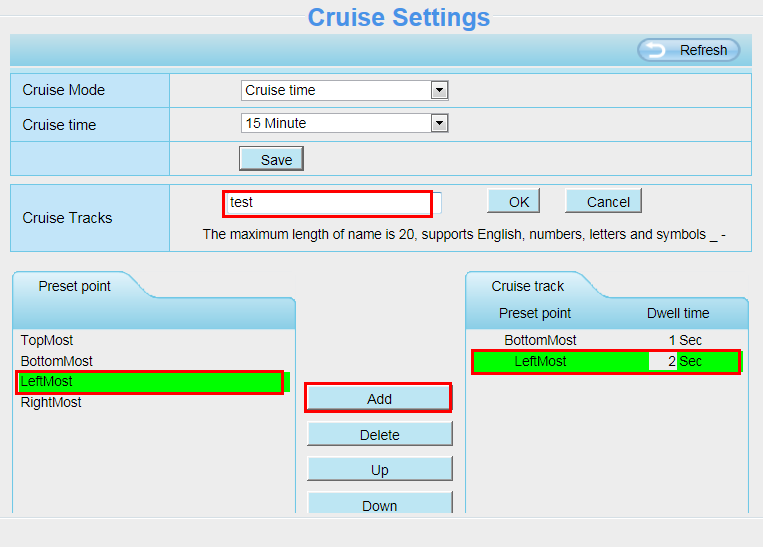Click the Delete button

point(380,434)
